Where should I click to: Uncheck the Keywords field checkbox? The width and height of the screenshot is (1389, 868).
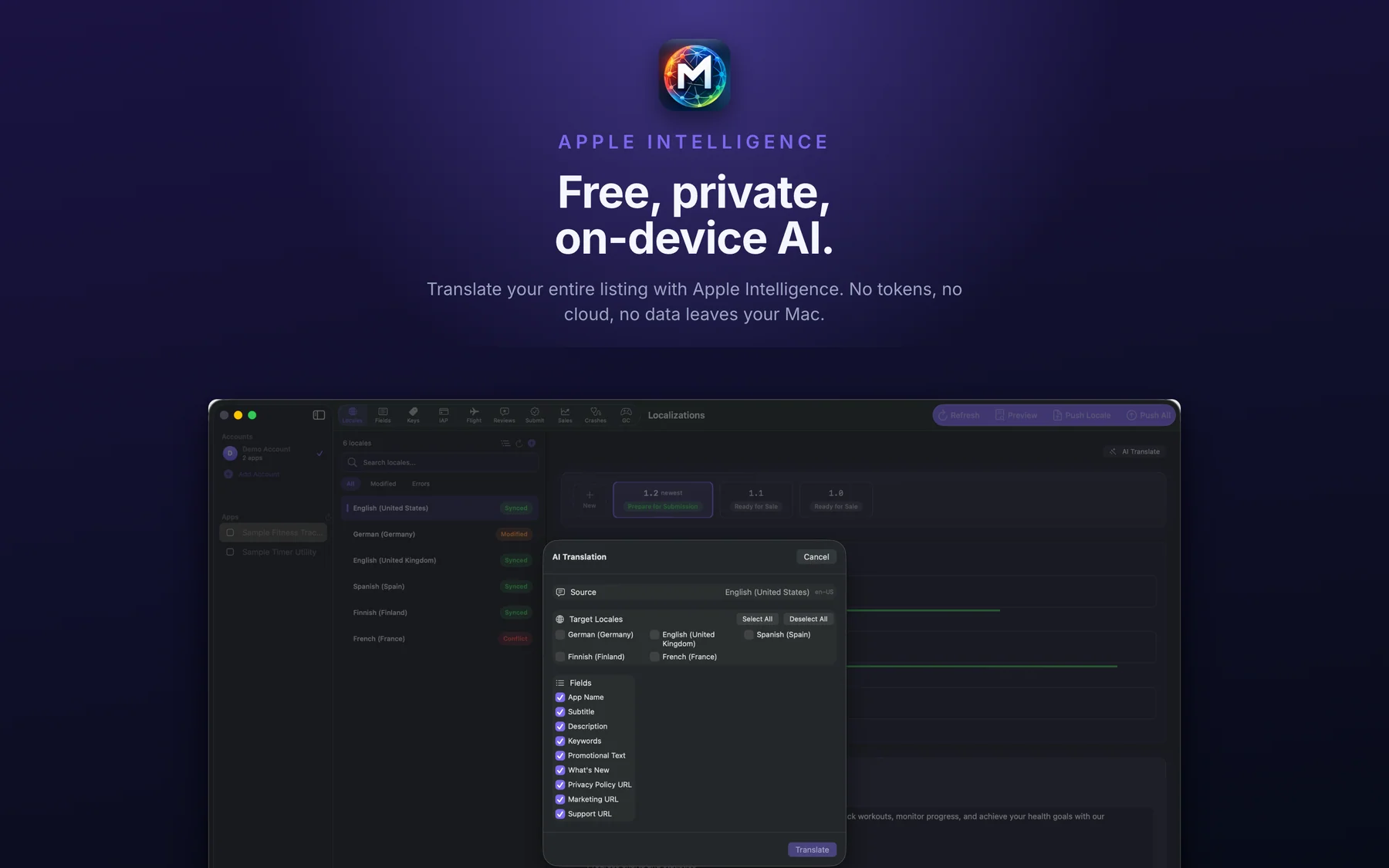(560, 741)
